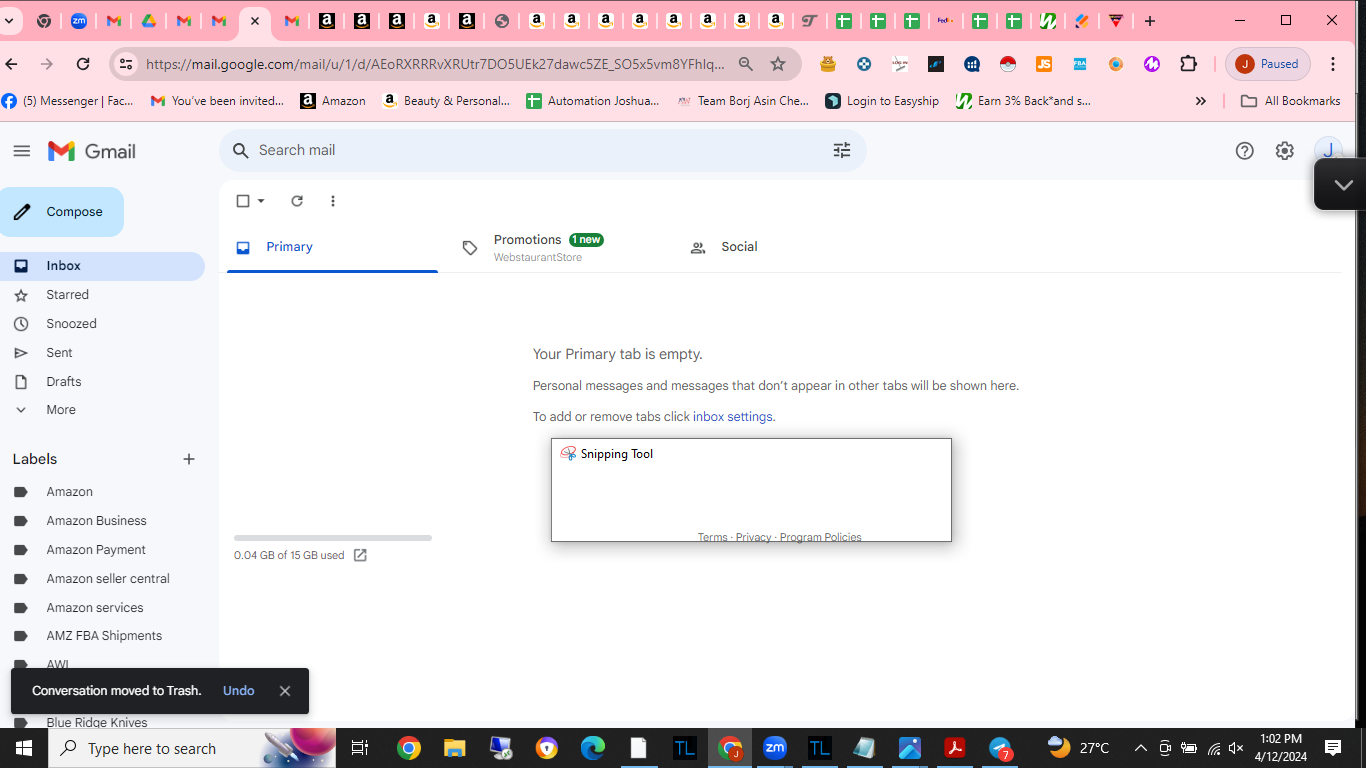Click the storage usage progress bar

point(333,538)
